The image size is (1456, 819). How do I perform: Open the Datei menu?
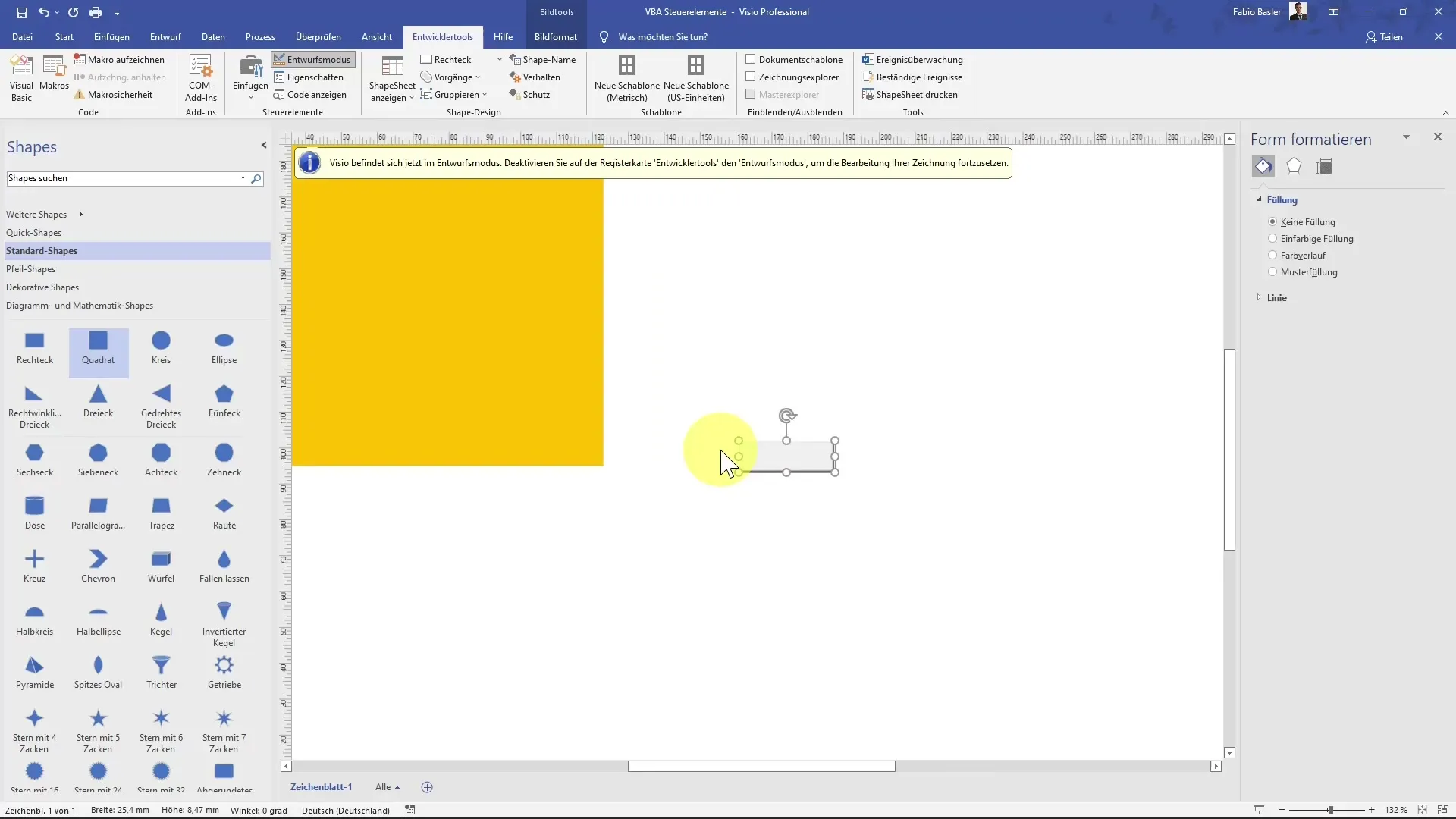(x=22, y=36)
